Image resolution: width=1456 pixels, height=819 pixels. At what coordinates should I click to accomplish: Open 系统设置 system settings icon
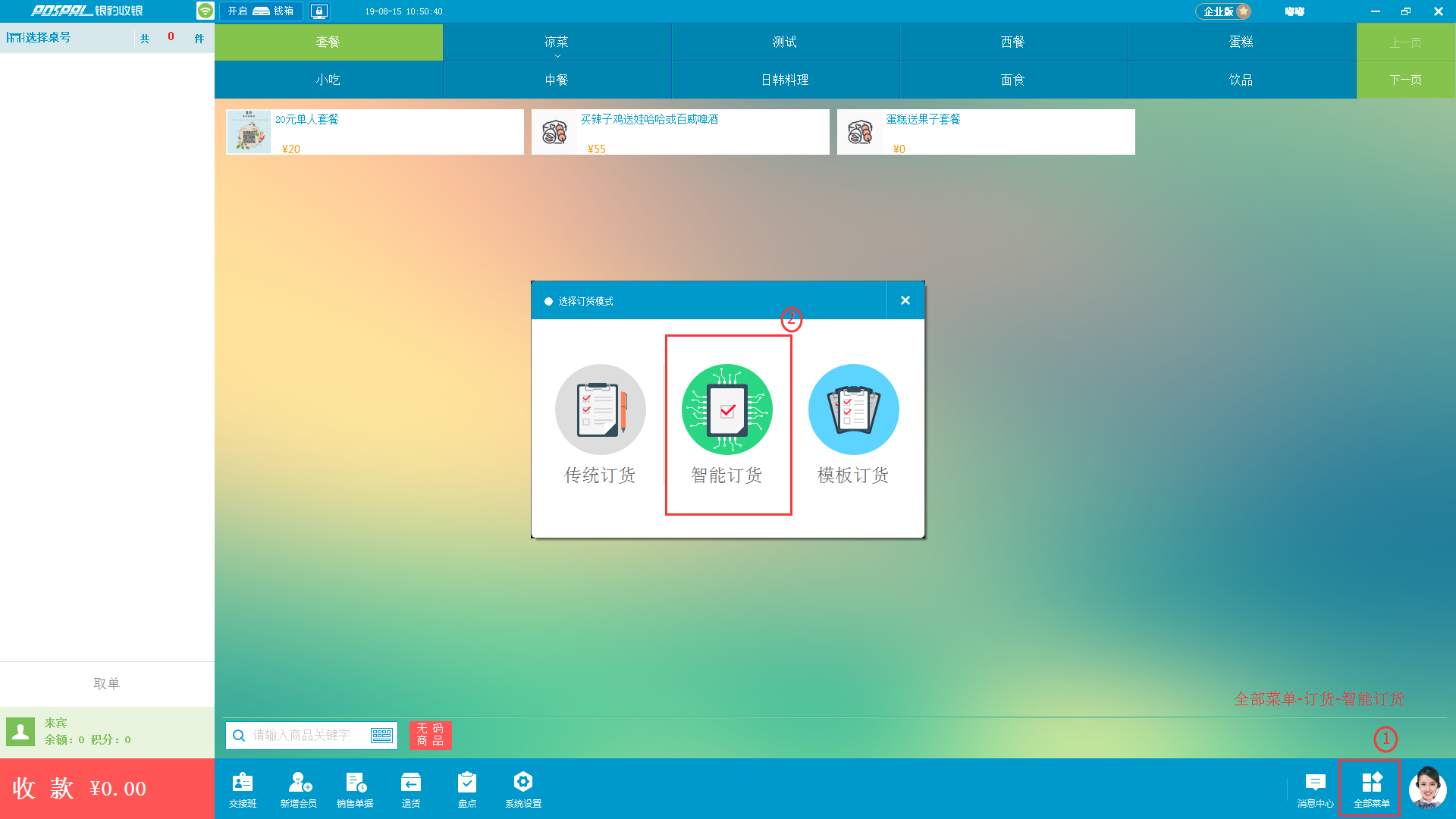(523, 789)
